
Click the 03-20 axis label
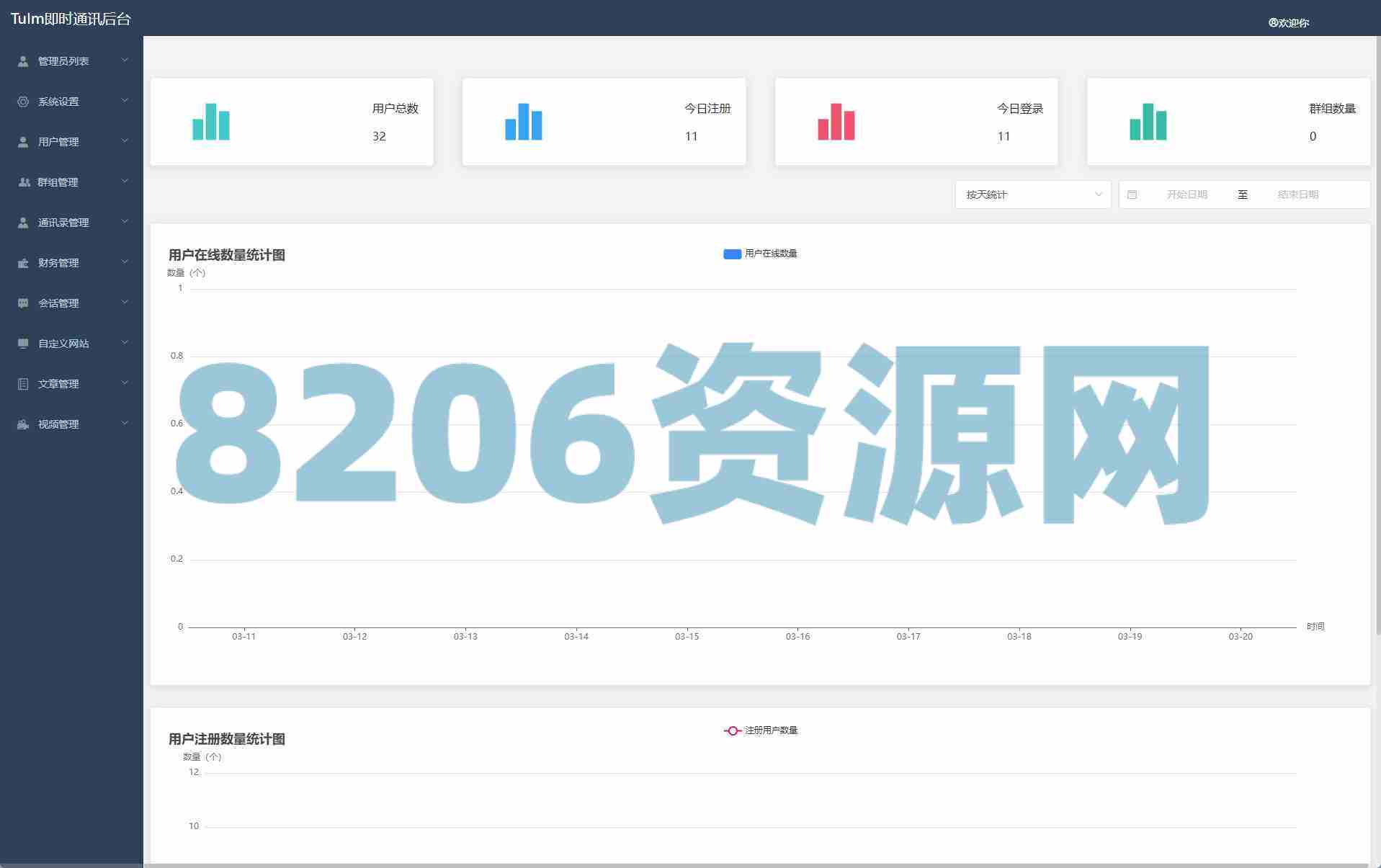tap(1240, 637)
